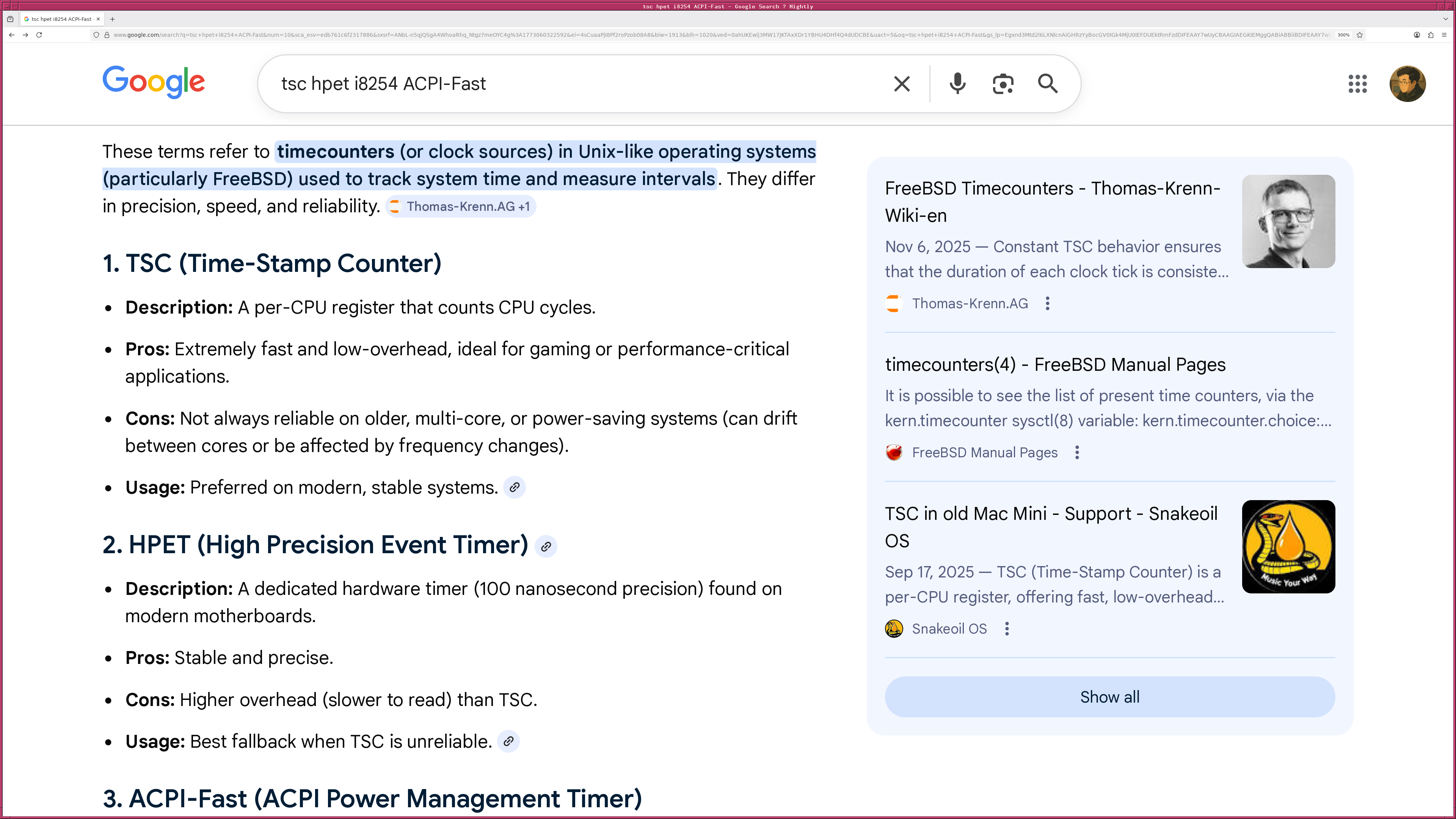The width and height of the screenshot is (1456, 819).
Task: Click the anchor link icon beside HPET heading
Action: tap(546, 546)
